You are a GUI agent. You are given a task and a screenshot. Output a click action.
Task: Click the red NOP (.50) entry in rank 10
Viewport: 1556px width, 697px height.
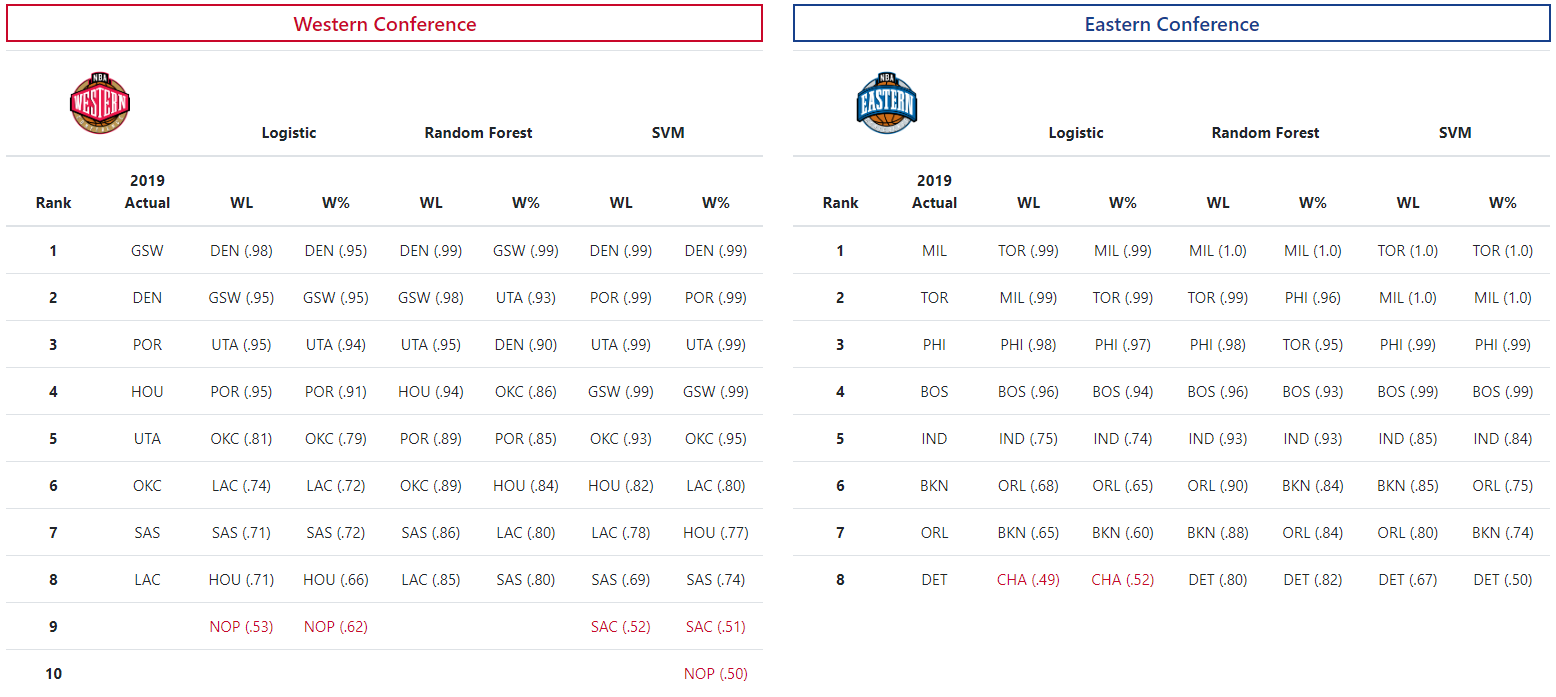click(x=716, y=674)
